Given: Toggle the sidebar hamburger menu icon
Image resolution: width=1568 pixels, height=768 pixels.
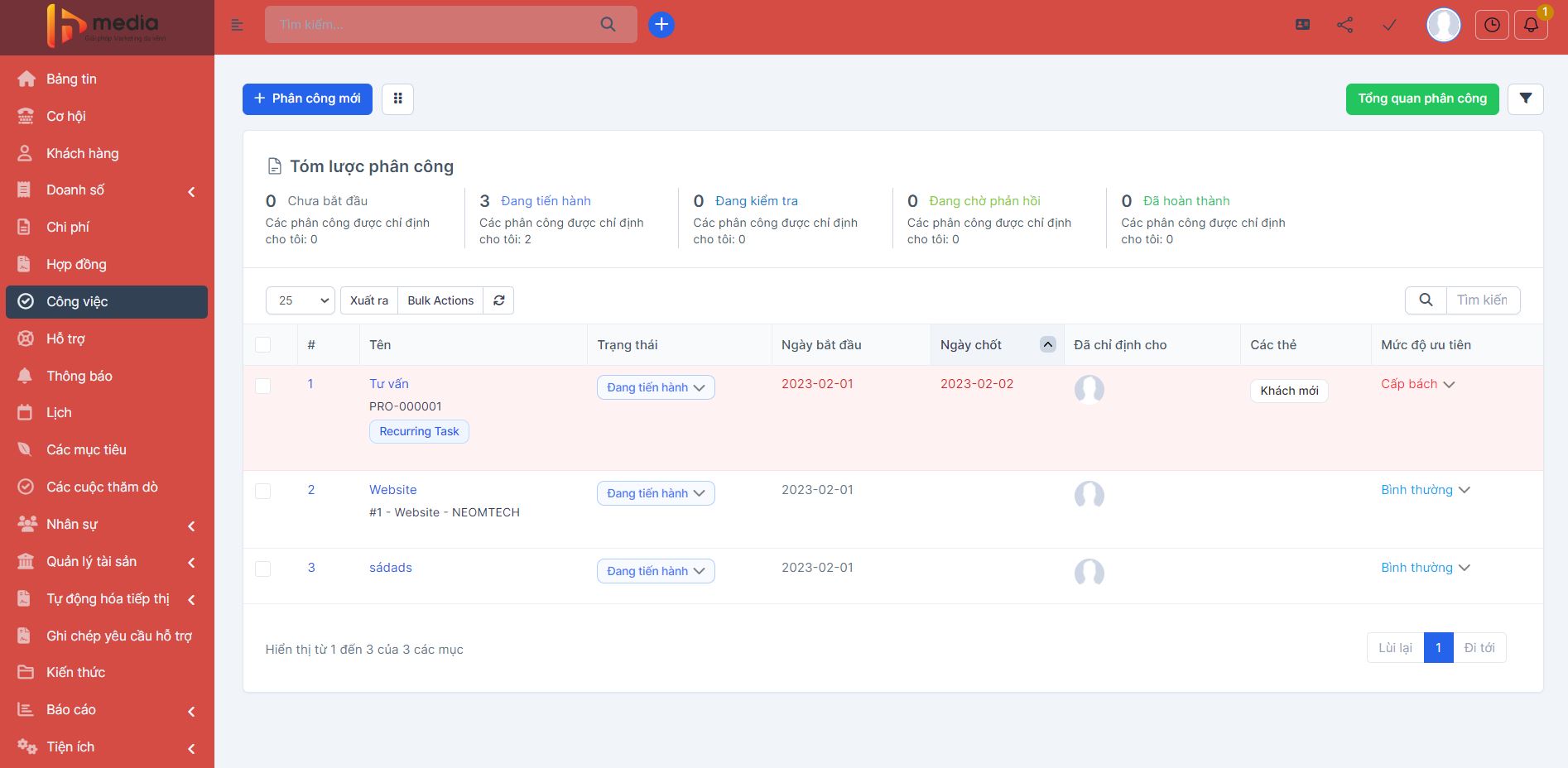Looking at the screenshot, I should tap(237, 25).
